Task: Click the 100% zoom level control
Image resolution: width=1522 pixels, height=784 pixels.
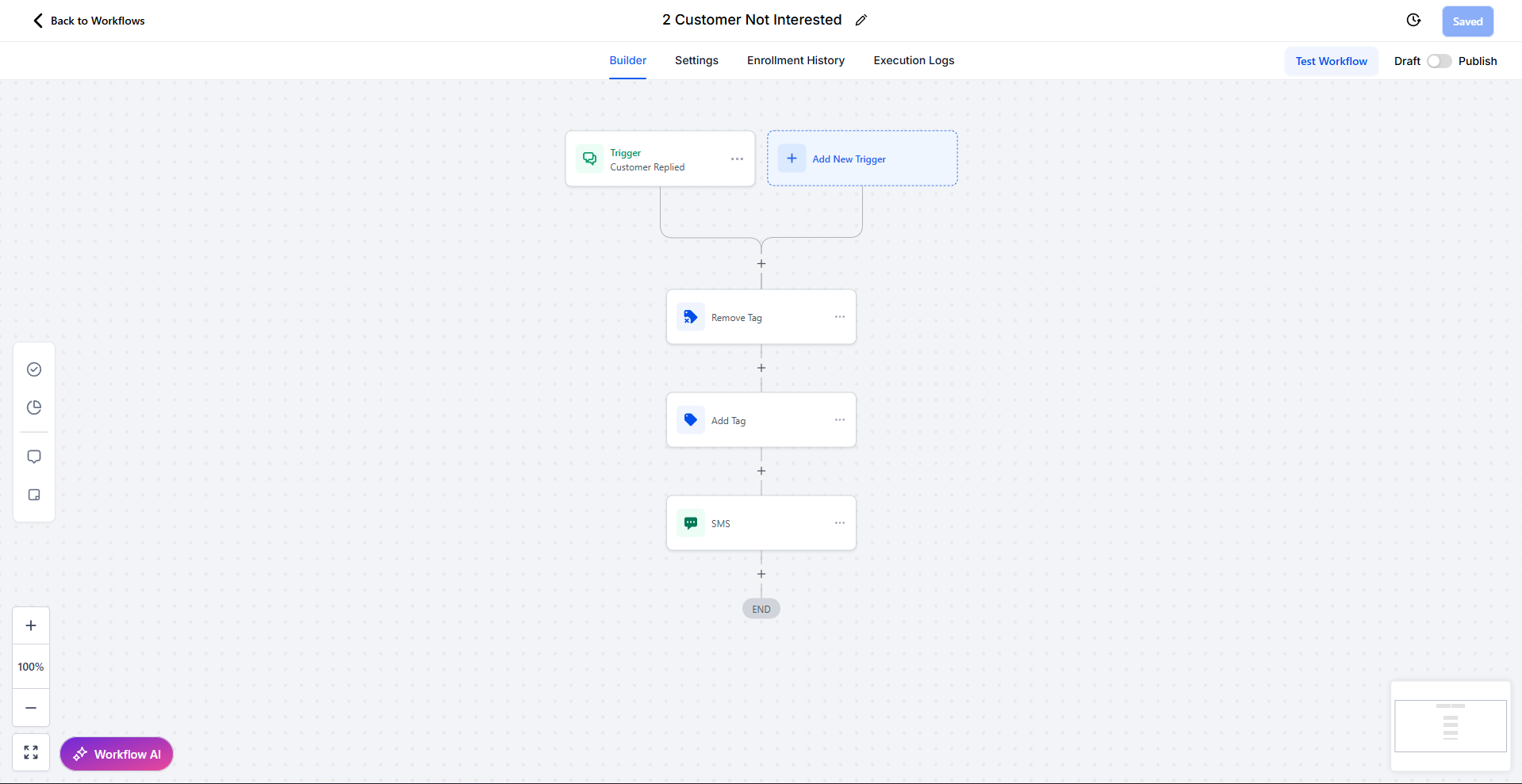Action: pos(30,666)
